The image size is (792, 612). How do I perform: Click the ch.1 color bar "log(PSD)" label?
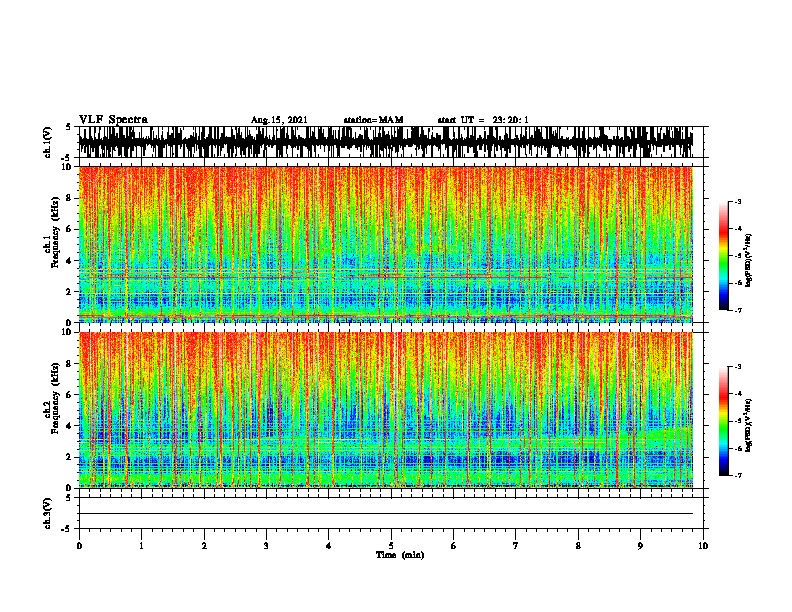click(749, 260)
